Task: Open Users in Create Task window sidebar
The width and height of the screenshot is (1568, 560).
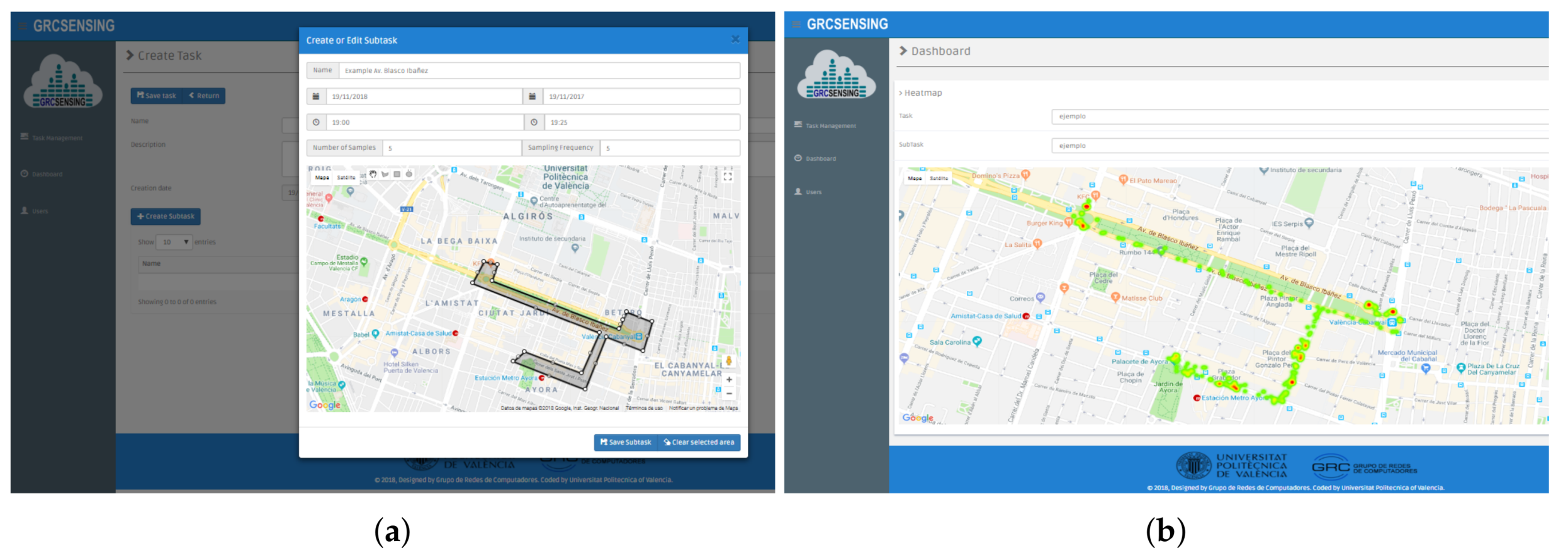Action: pyautogui.click(x=35, y=211)
